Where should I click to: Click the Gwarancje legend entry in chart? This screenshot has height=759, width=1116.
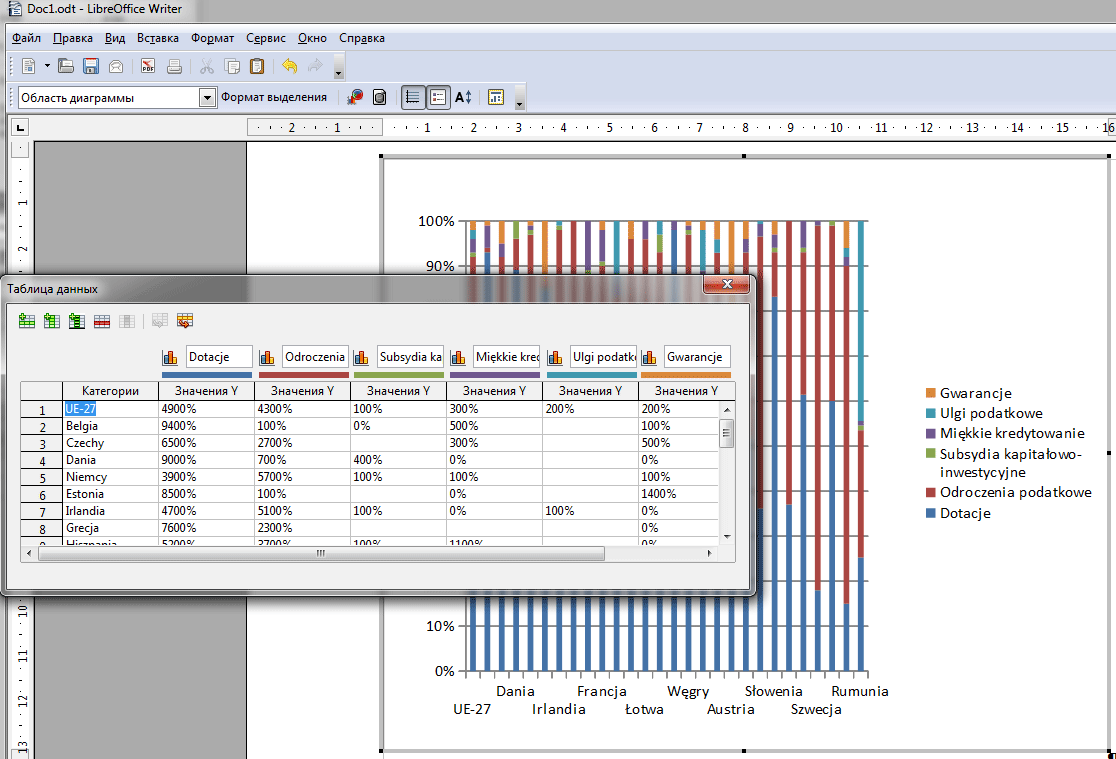[x=969, y=393]
